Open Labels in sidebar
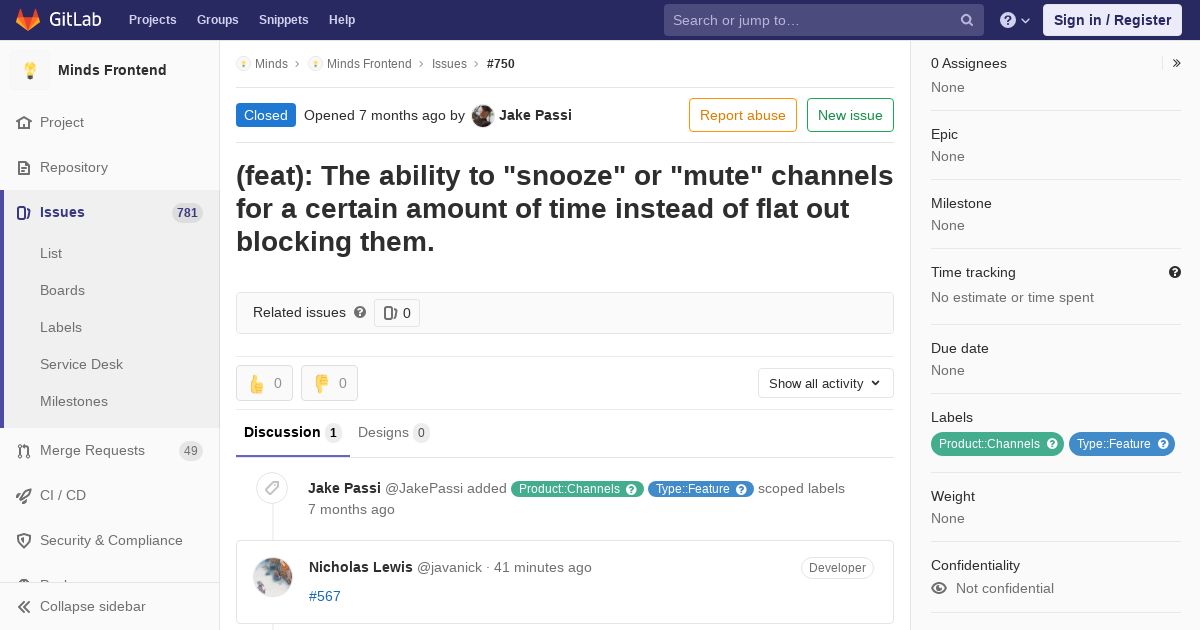Screen dimensions: 1200x630 (x=61, y=327)
